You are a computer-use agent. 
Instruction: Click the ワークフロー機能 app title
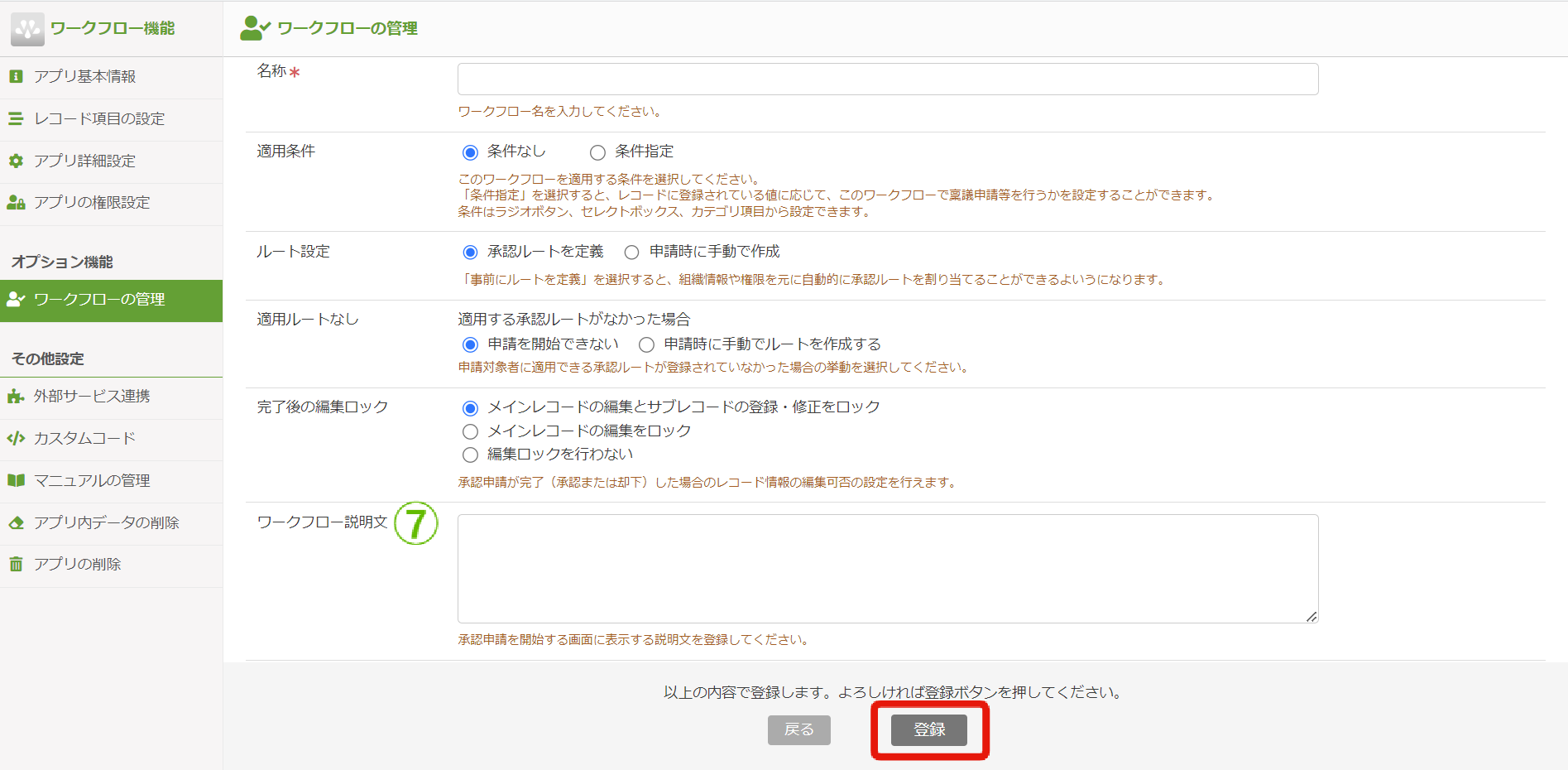(113, 28)
